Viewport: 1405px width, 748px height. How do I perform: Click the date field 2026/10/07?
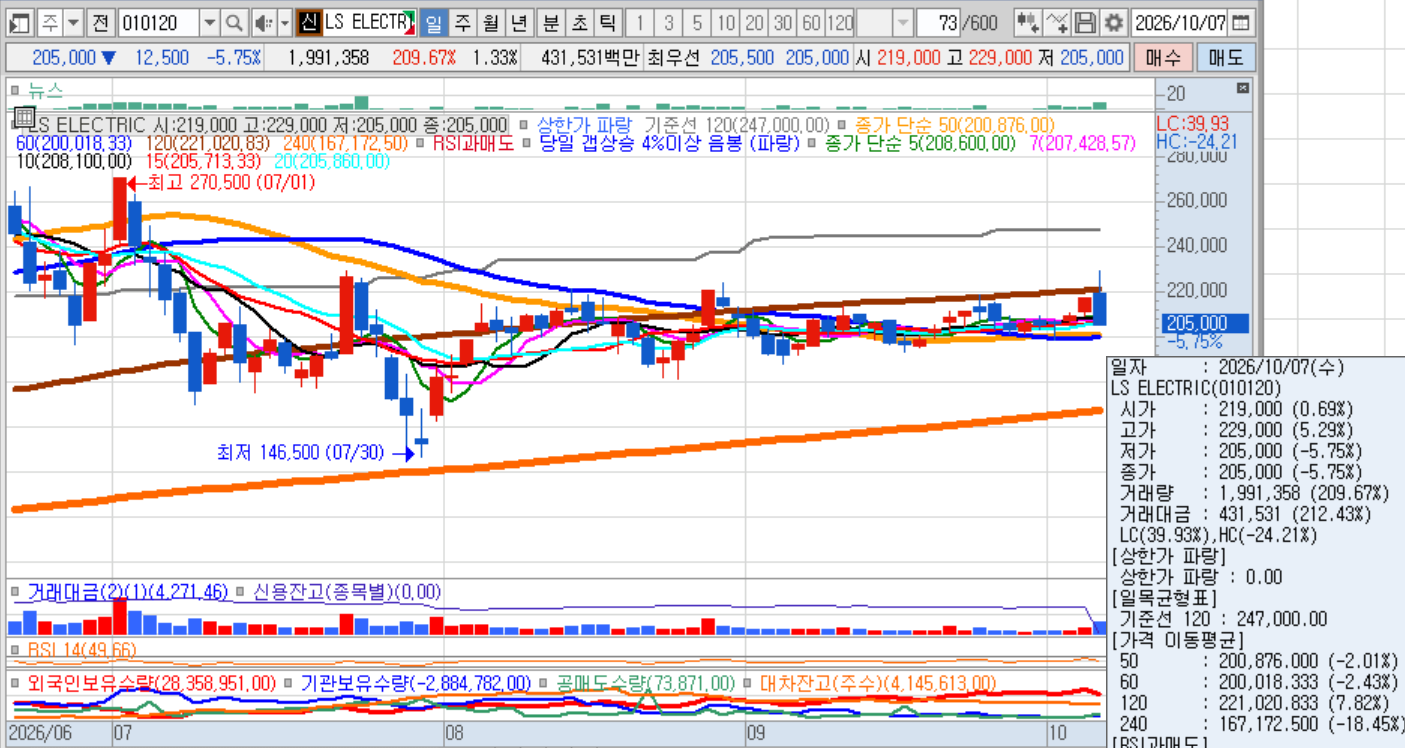click(1180, 22)
